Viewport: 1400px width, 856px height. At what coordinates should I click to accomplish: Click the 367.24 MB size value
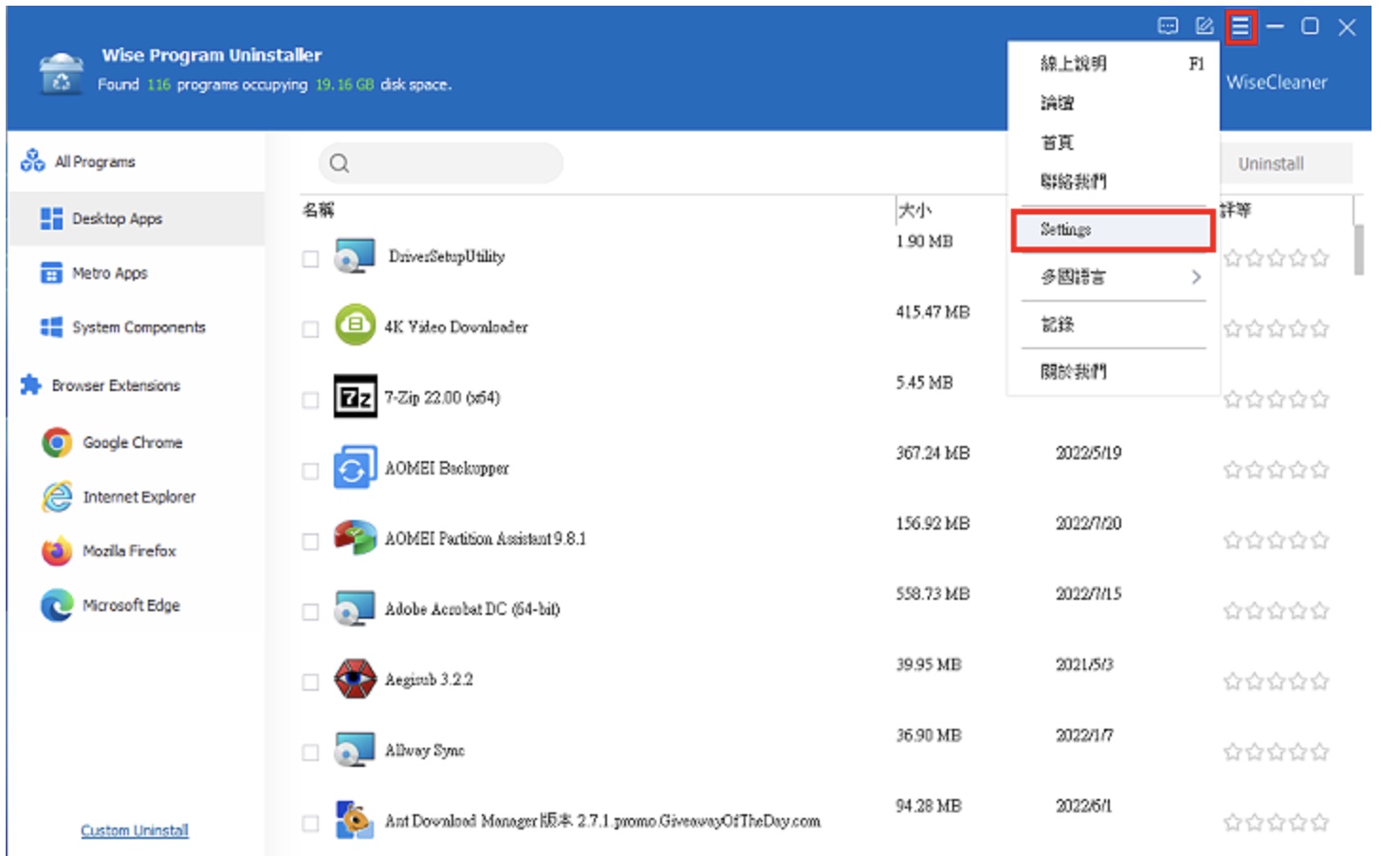tap(933, 454)
